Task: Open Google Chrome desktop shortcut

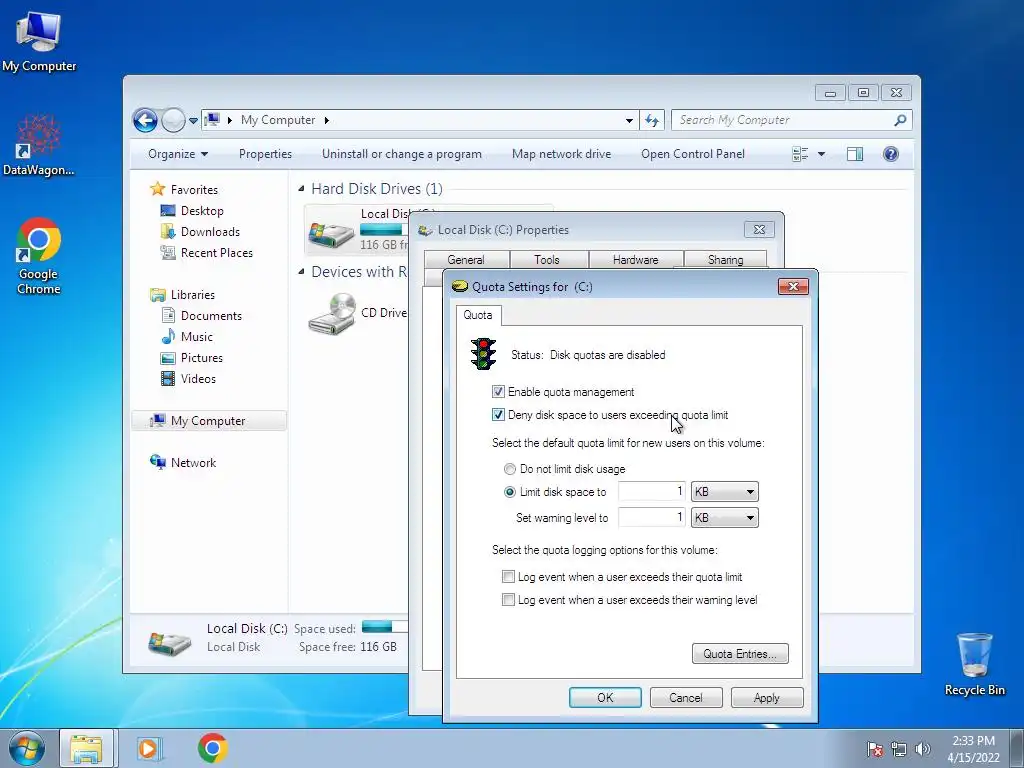Action: tap(39, 256)
